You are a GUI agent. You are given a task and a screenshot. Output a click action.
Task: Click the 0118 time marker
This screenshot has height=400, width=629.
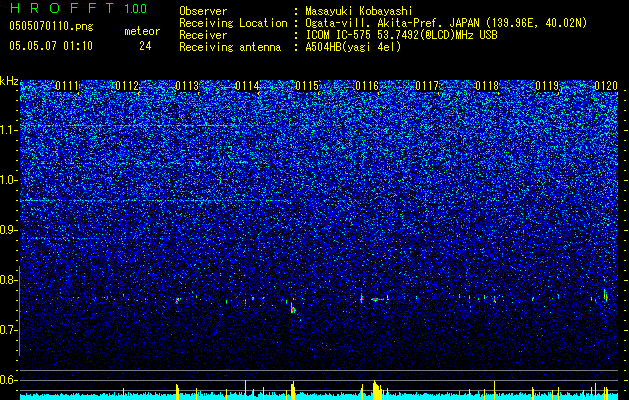coord(487,86)
